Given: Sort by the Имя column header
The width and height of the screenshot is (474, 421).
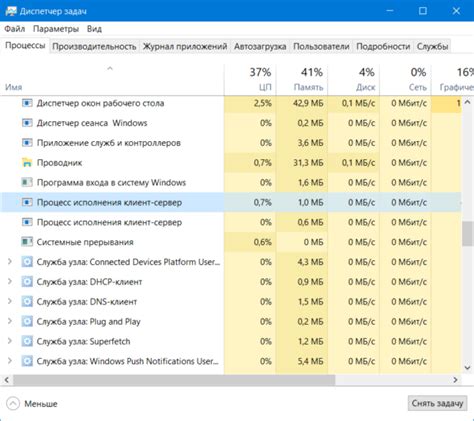Looking at the screenshot, I should (x=112, y=79).
